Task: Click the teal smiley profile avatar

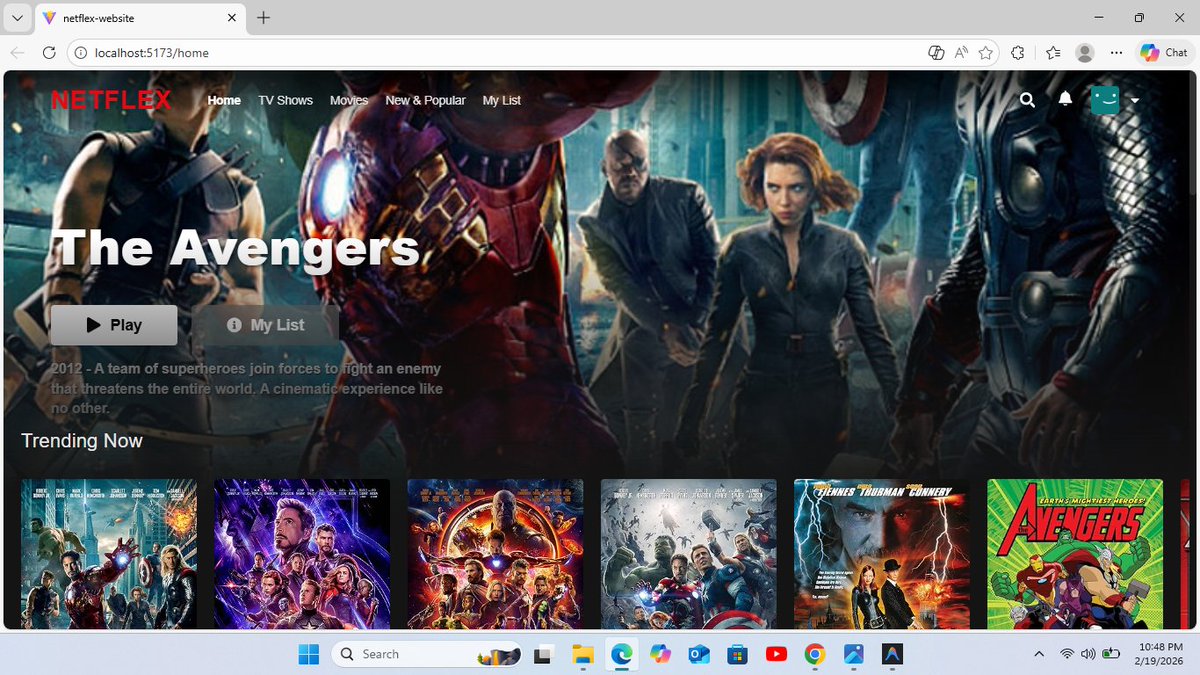Action: tap(1105, 100)
